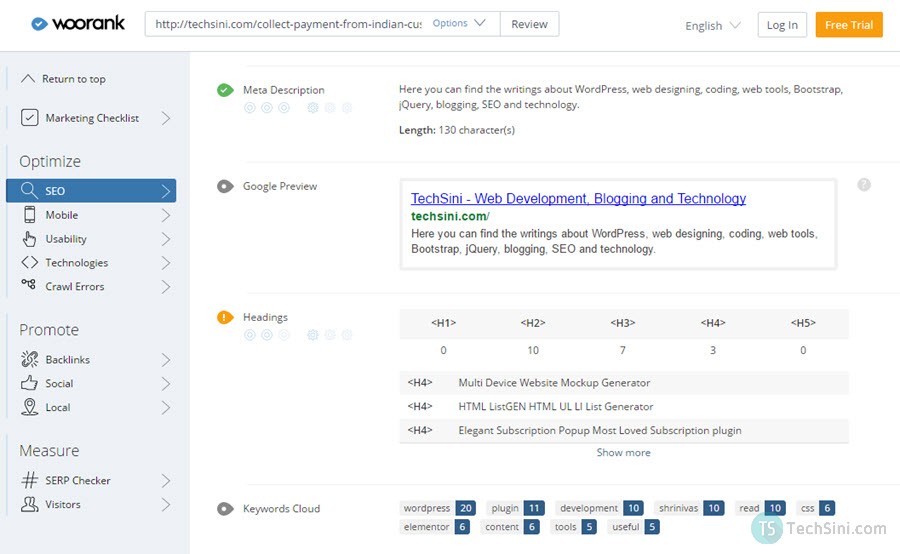Click the gray icon beside Google Preview

point(225,187)
